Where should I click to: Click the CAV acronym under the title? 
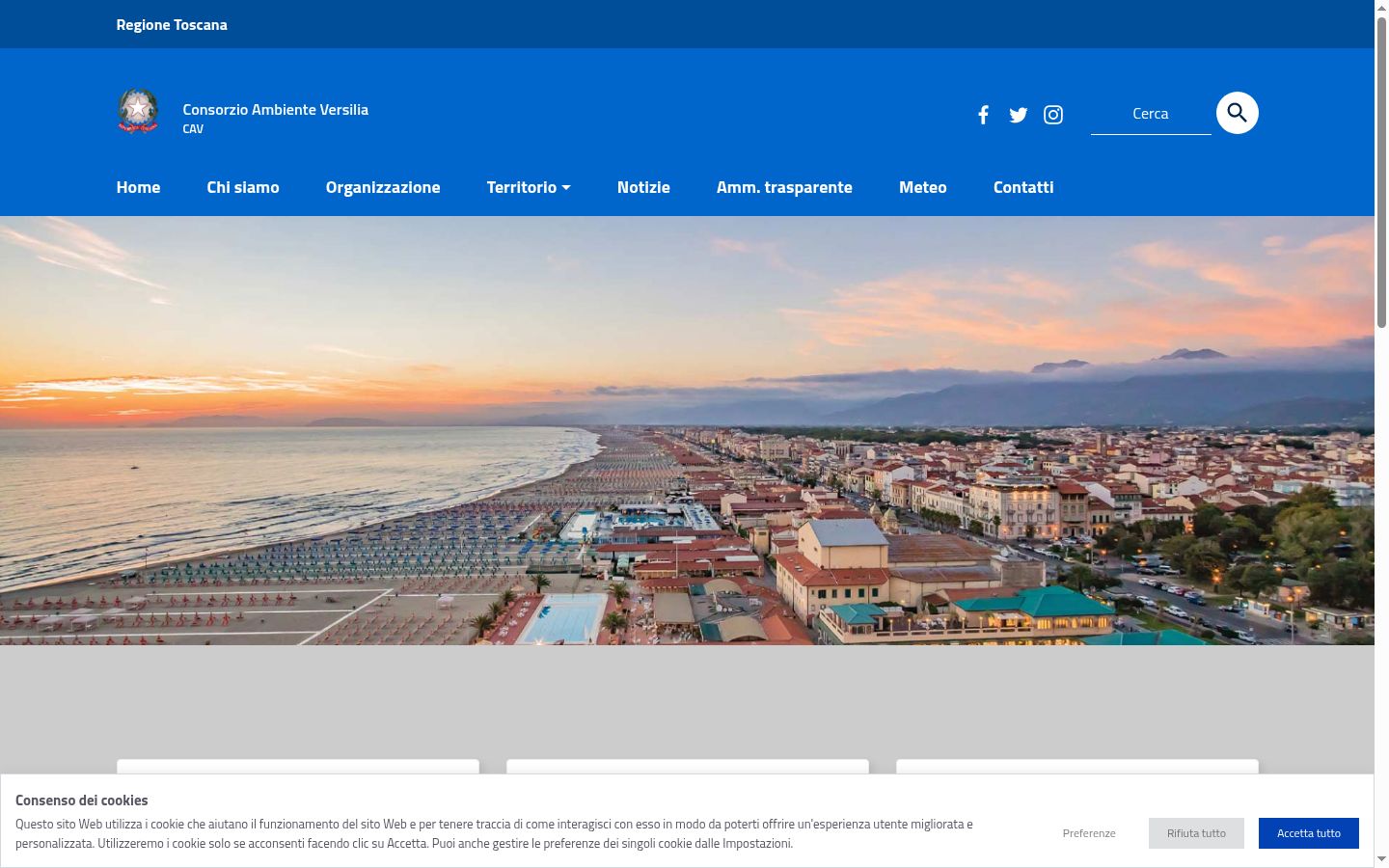tap(193, 129)
